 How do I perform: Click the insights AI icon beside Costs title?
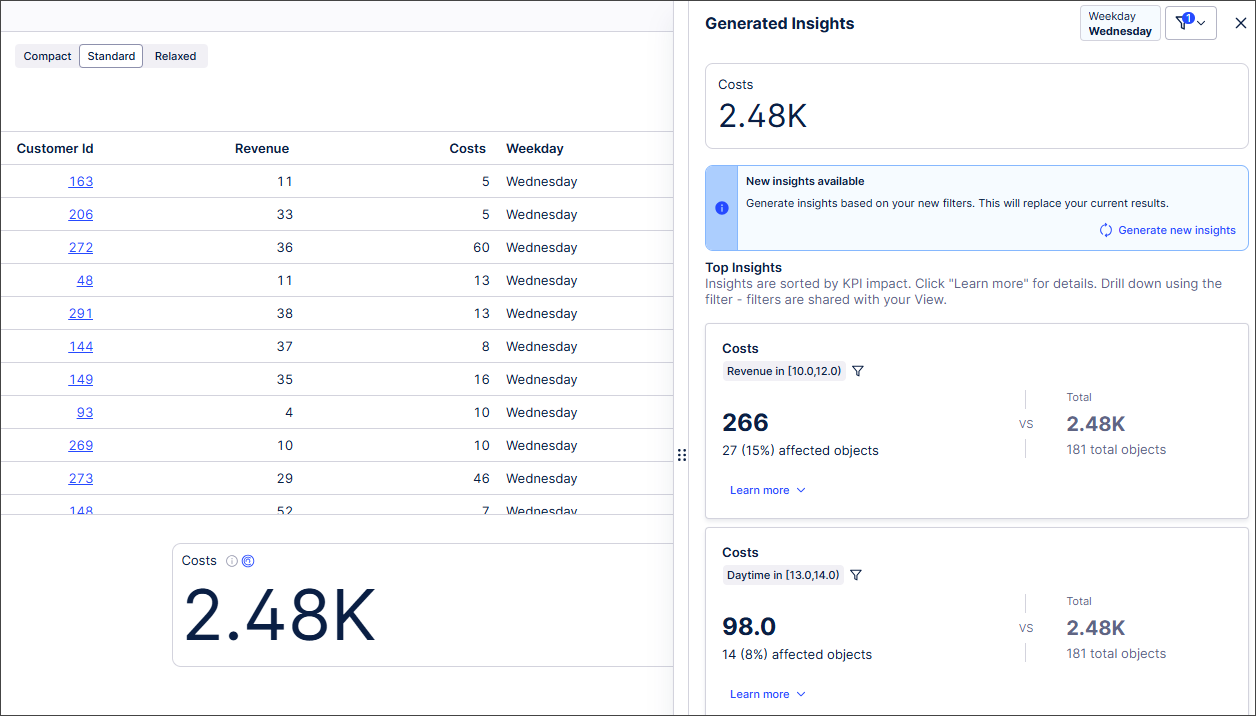(247, 561)
